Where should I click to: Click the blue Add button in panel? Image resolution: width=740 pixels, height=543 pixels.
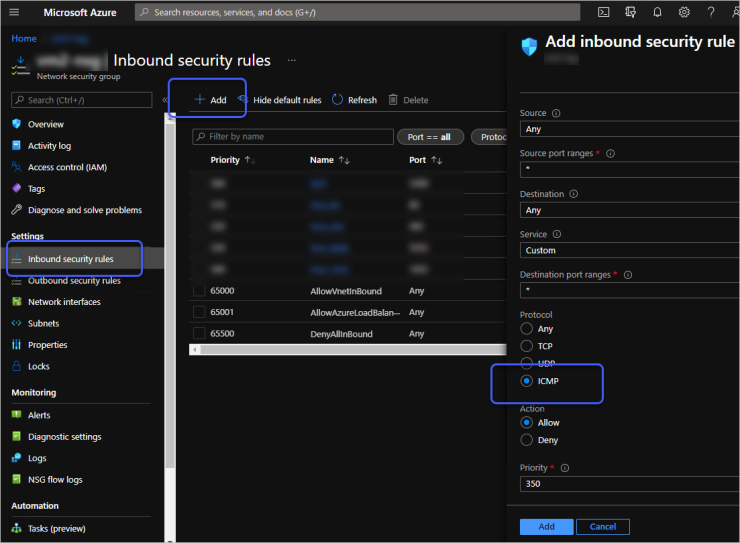coord(547,526)
